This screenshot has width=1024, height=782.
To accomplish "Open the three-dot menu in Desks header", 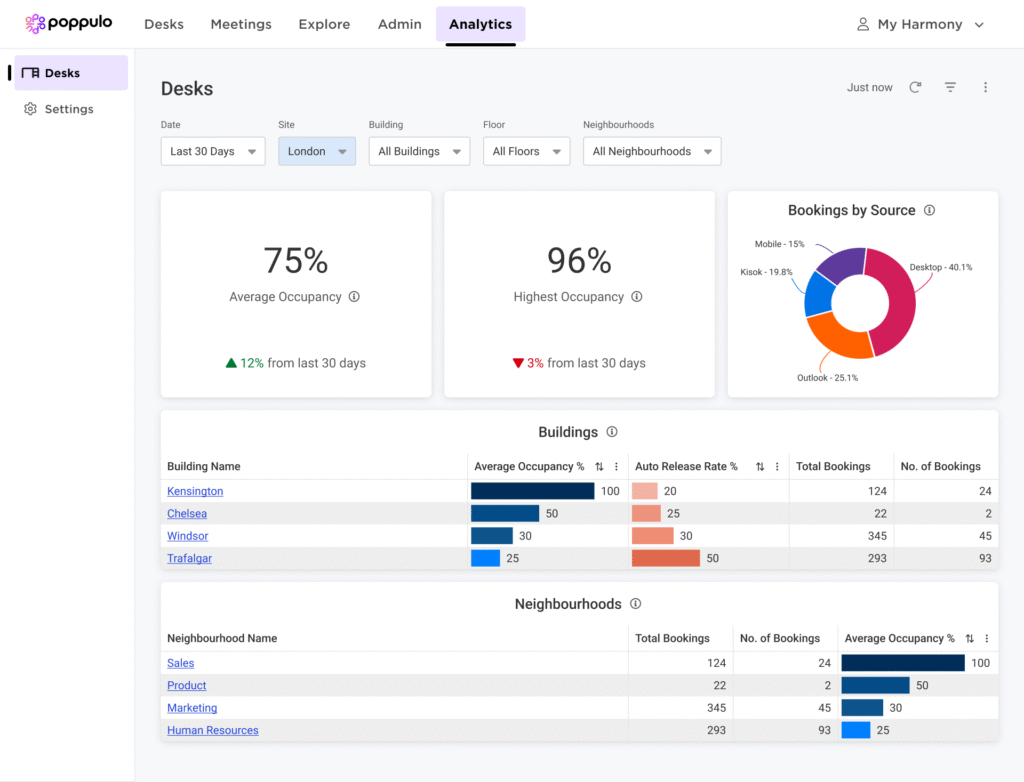I will pos(985,88).
